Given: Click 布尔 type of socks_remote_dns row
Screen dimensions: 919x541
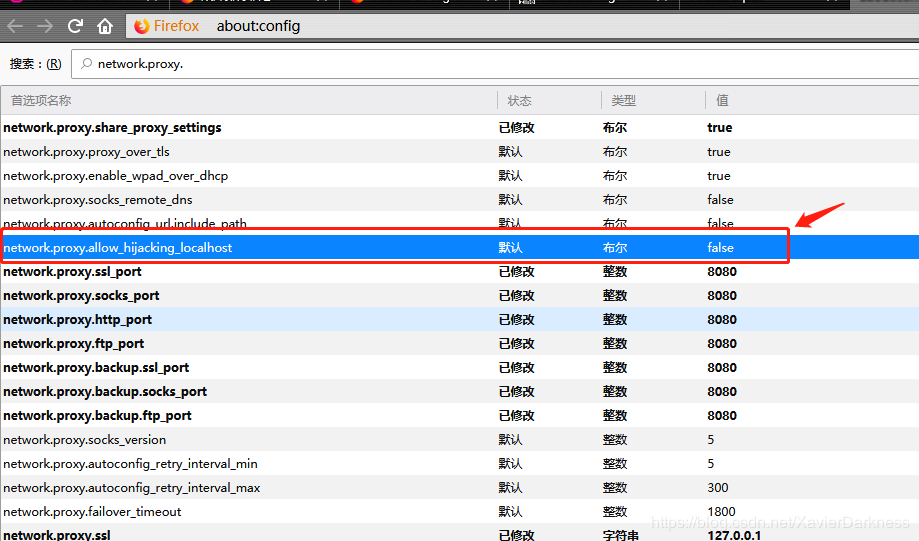Looking at the screenshot, I should click(615, 199).
